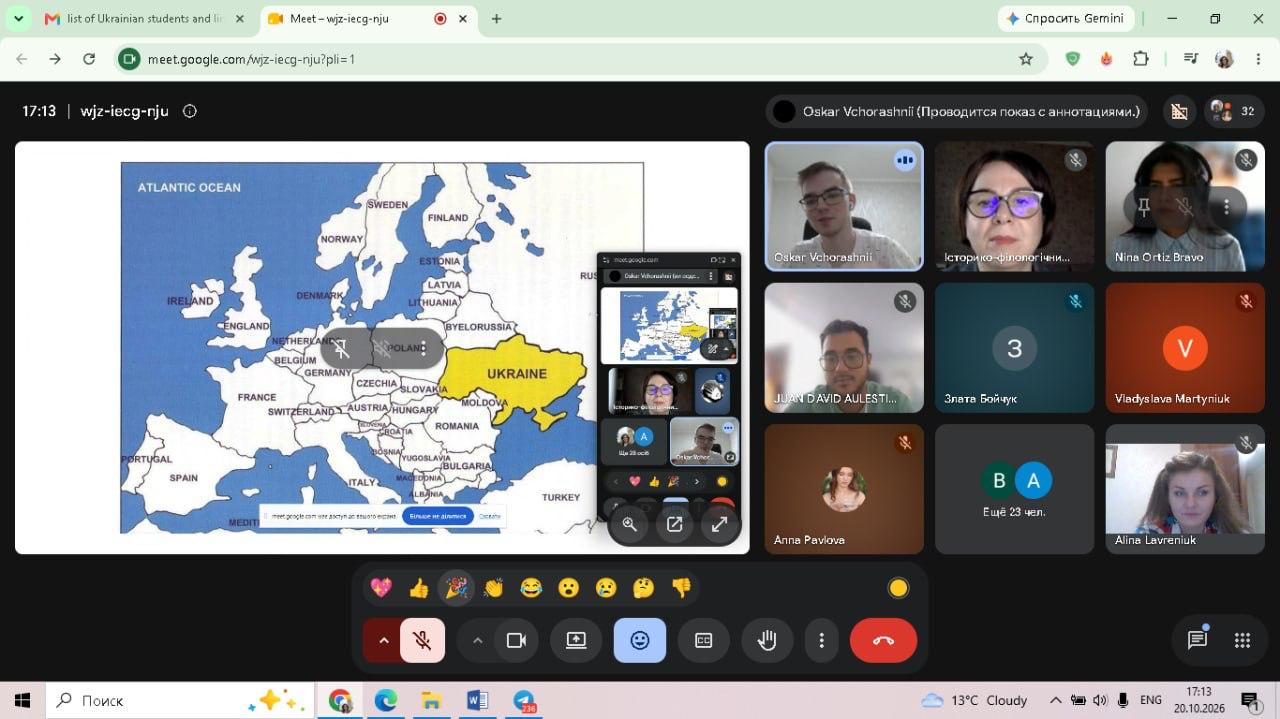Send the thinking face reaction
This screenshot has height=719, width=1280.
644,588
